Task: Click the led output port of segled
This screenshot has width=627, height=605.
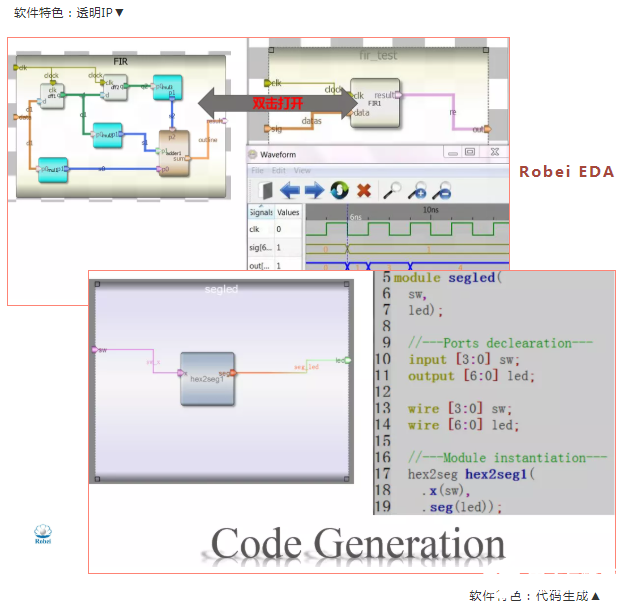Action: (x=348, y=360)
